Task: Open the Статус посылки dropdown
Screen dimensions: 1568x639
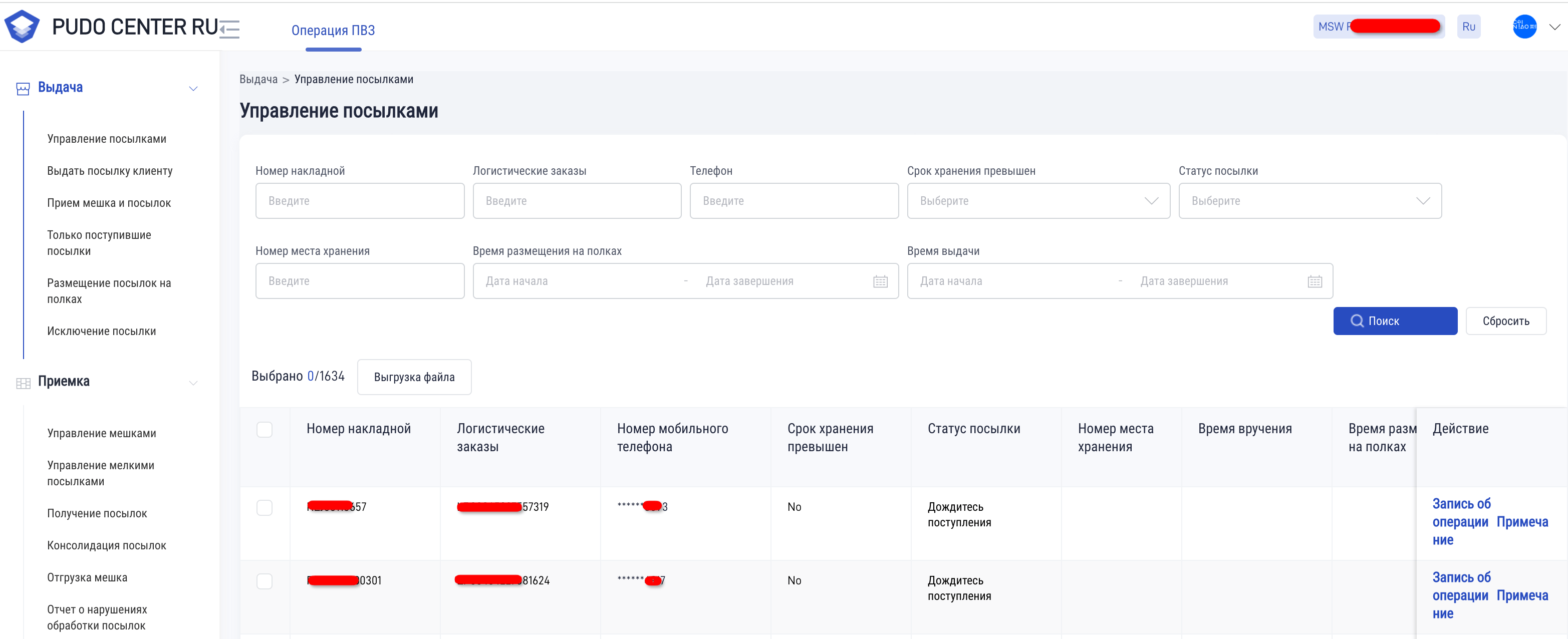Action: click(1310, 201)
